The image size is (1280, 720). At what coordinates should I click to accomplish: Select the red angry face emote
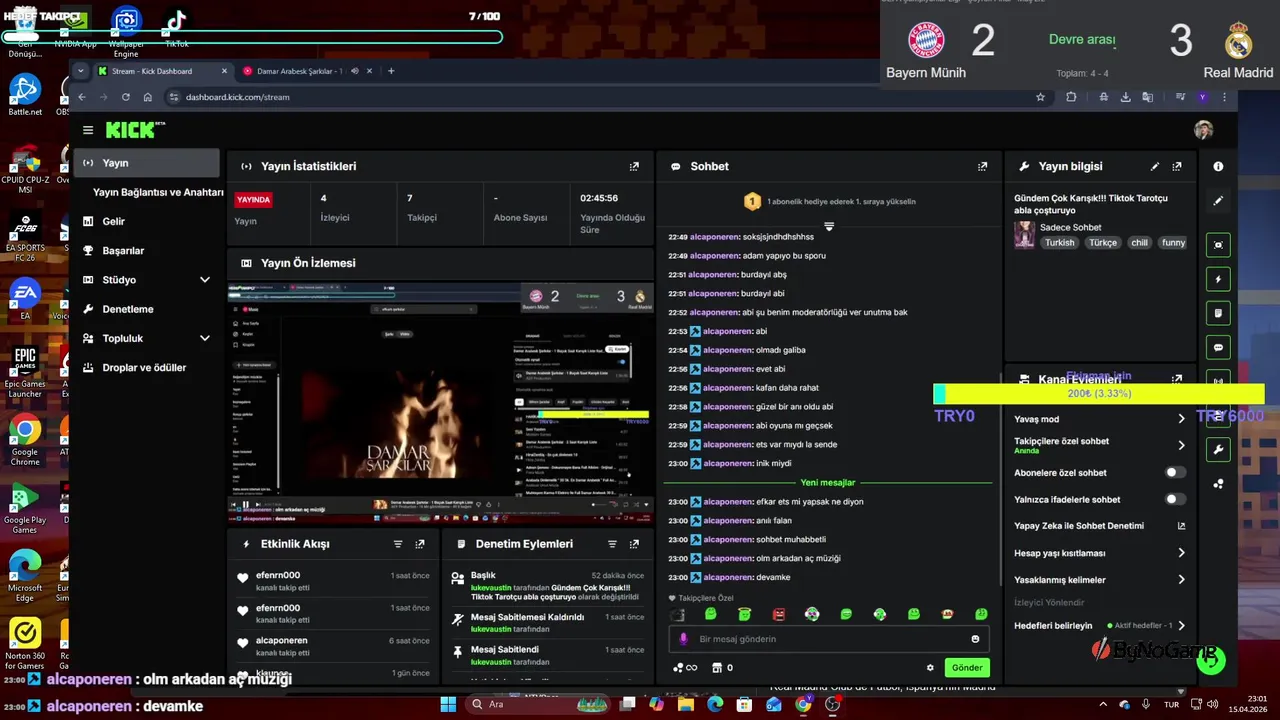pyautogui.click(x=779, y=614)
